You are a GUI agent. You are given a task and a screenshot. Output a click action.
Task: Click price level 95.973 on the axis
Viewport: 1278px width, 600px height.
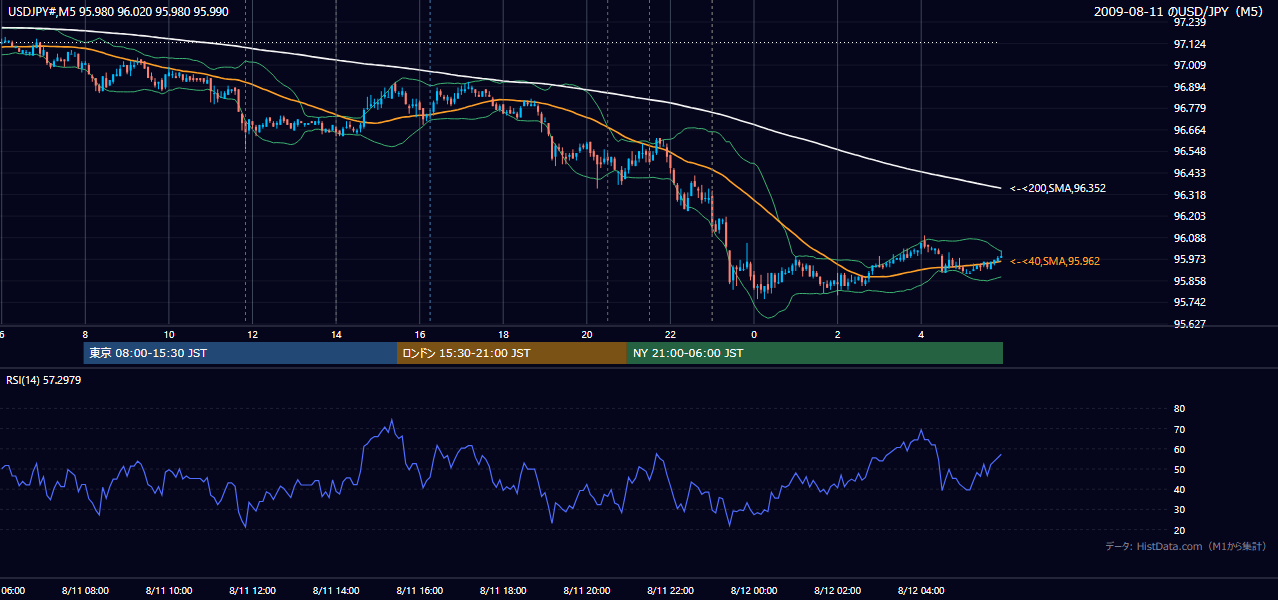coord(1189,259)
